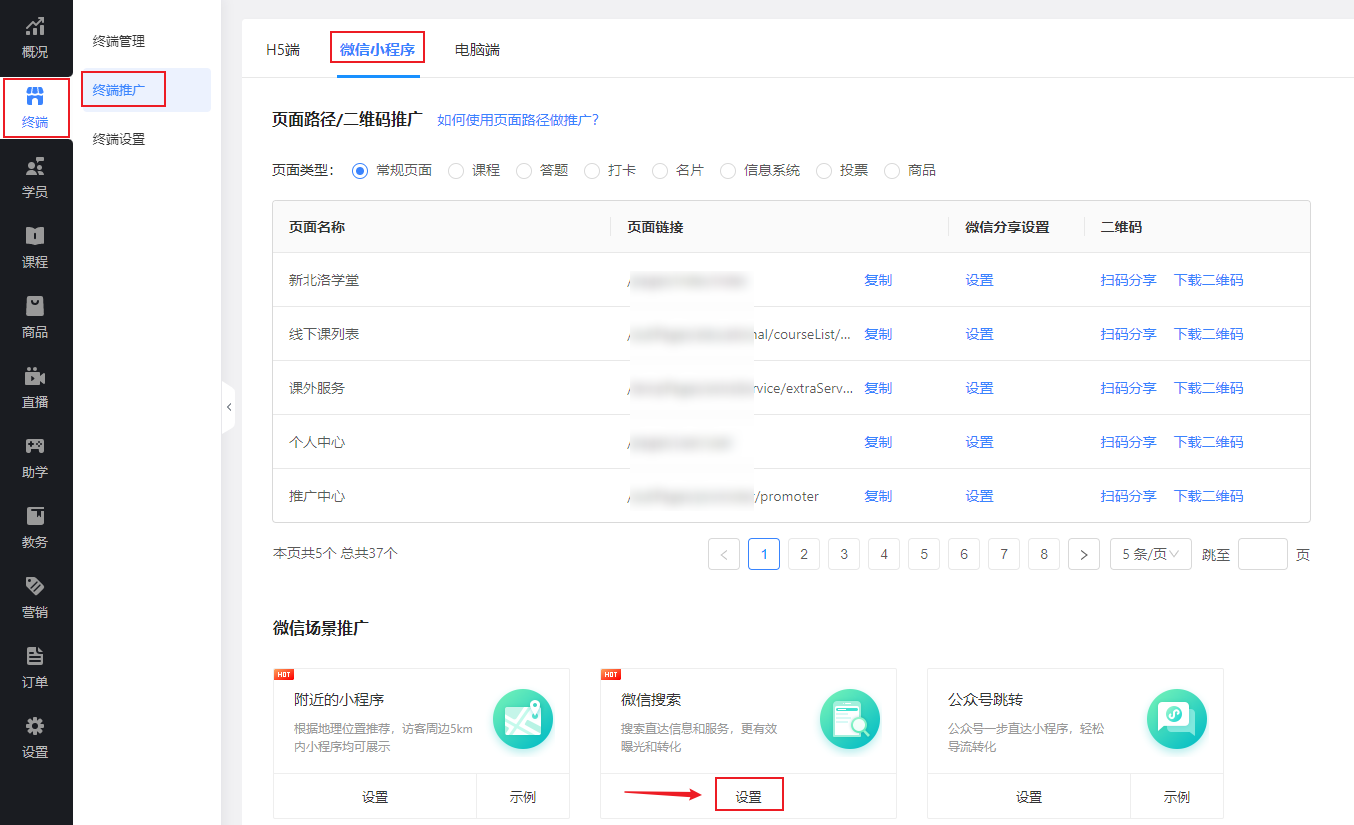Go to page 5 in pagination
This screenshot has height=825, width=1354.
[x=924, y=554]
